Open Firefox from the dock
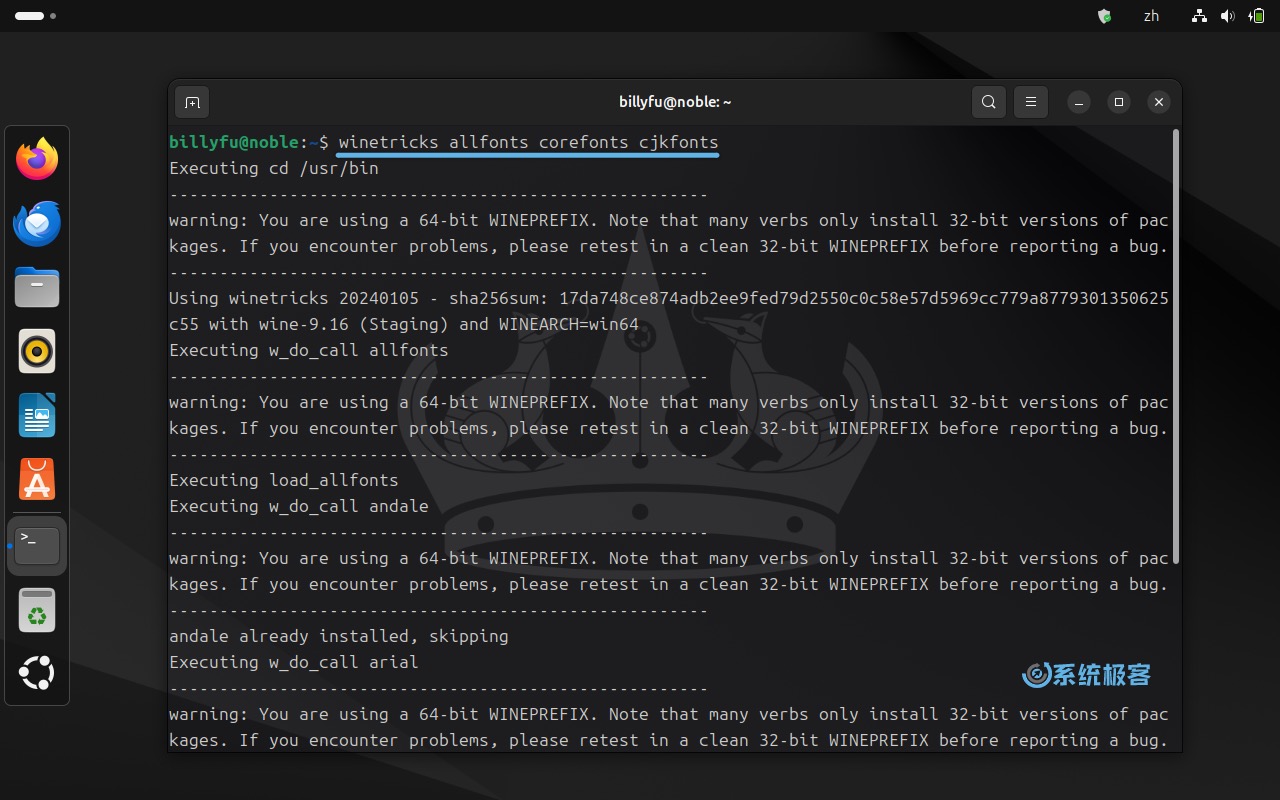1280x800 pixels. click(37, 159)
